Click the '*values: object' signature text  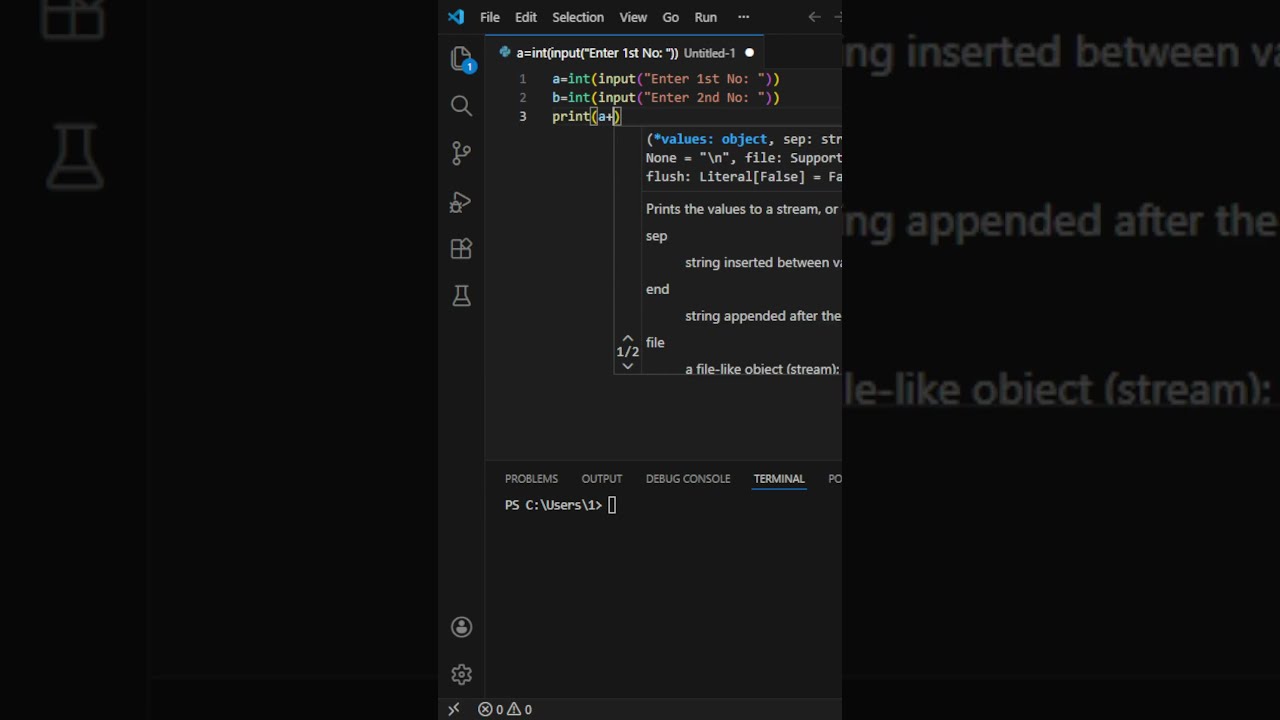710,139
